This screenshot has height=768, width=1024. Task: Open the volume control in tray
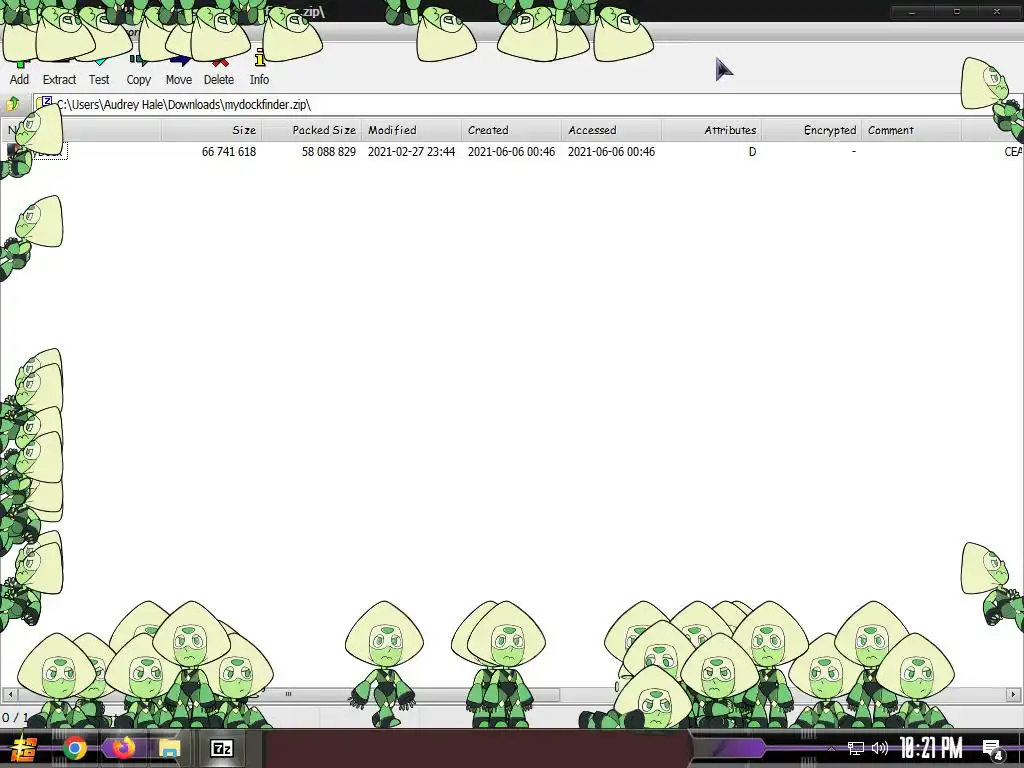pos(880,748)
